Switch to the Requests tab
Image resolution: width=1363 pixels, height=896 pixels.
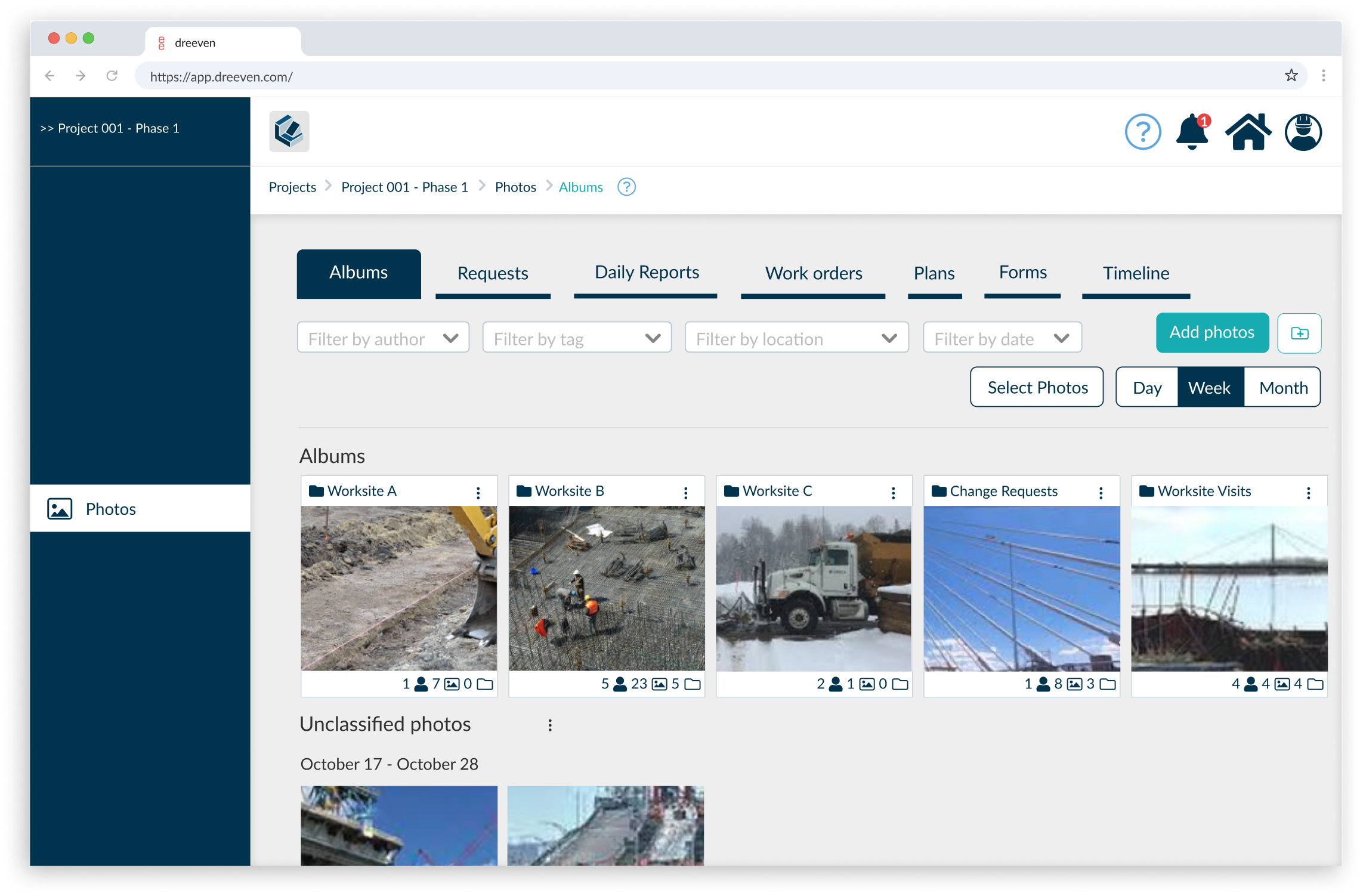pyautogui.click(x=493, y=274)
